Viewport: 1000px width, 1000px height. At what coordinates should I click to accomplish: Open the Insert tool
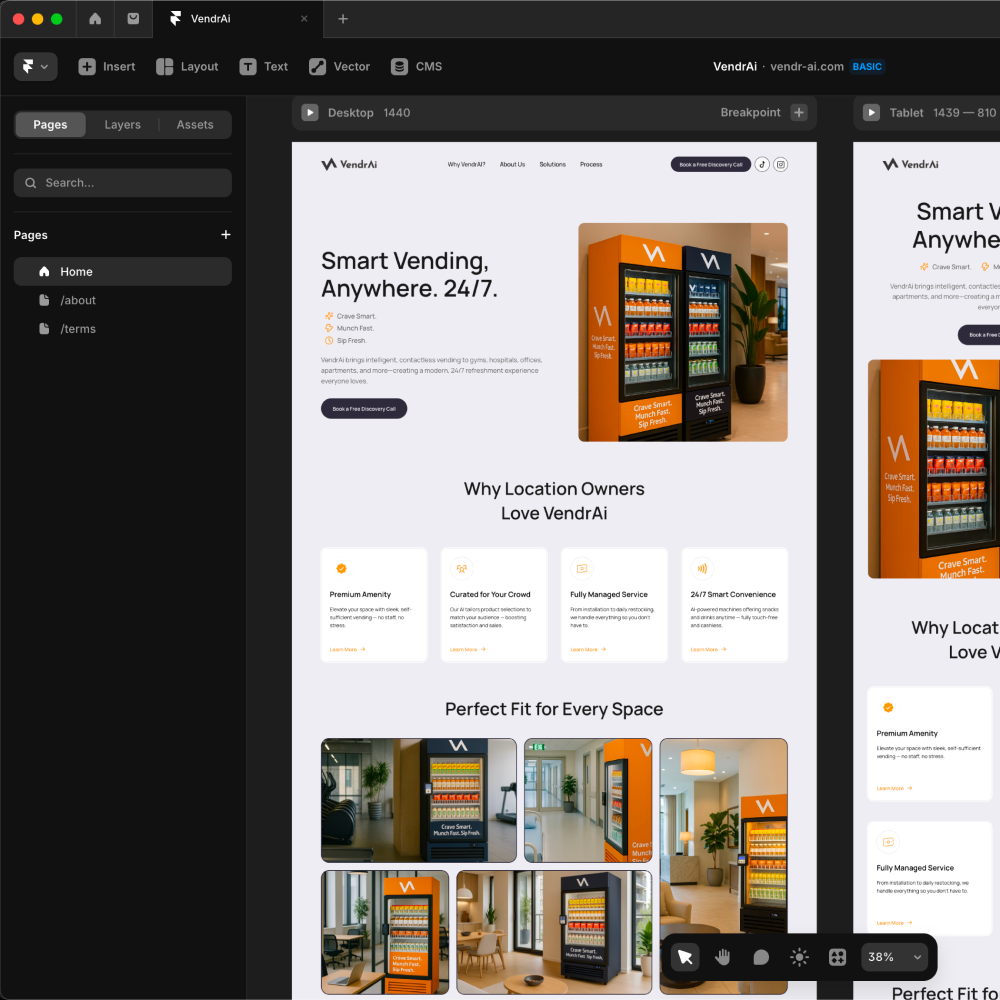(x=107, y=67)
